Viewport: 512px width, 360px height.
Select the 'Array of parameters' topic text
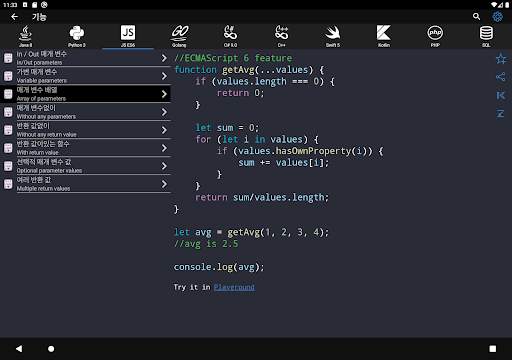point(41,99)
